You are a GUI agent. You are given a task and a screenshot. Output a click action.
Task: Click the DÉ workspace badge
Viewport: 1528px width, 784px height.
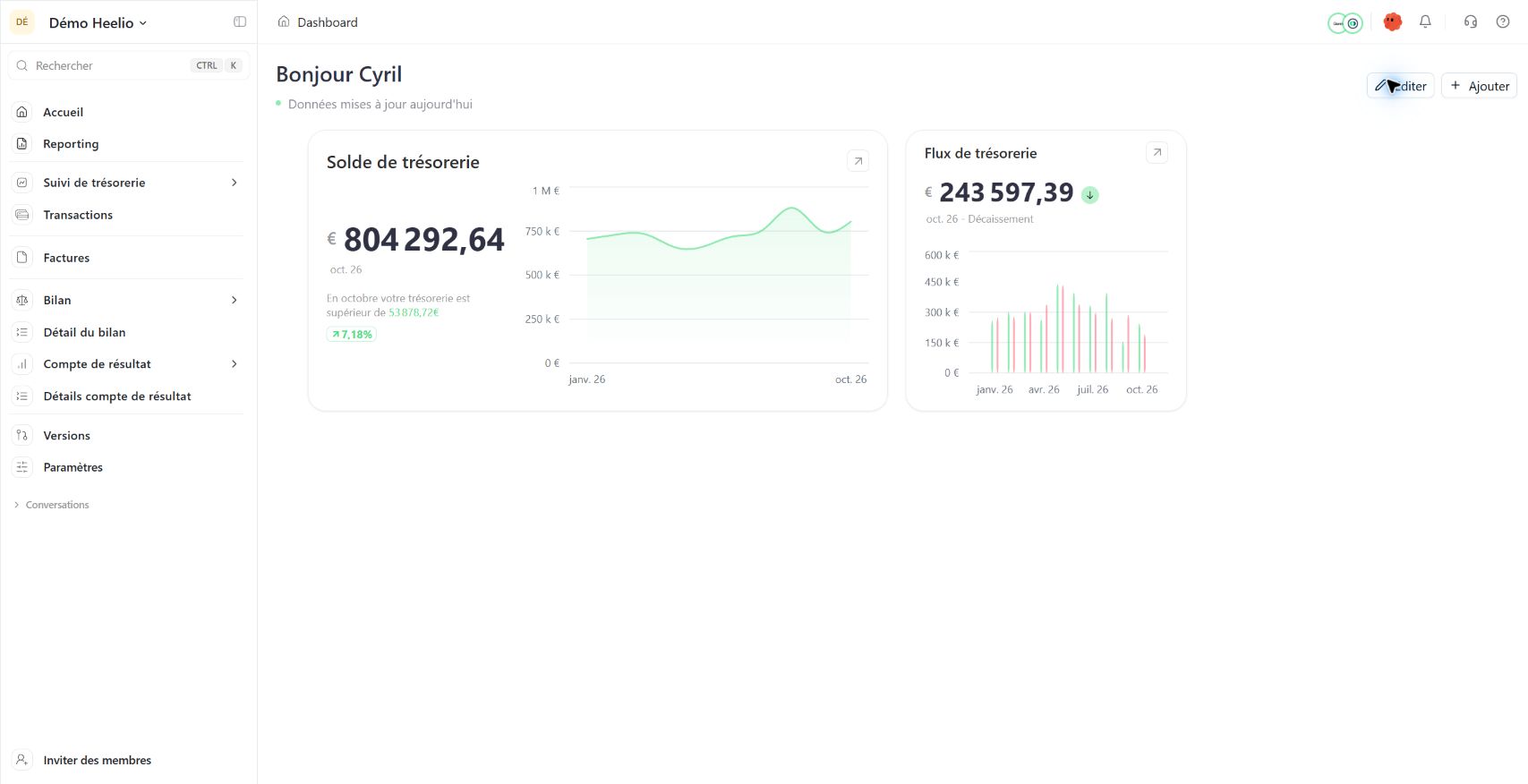click(22, 22)
